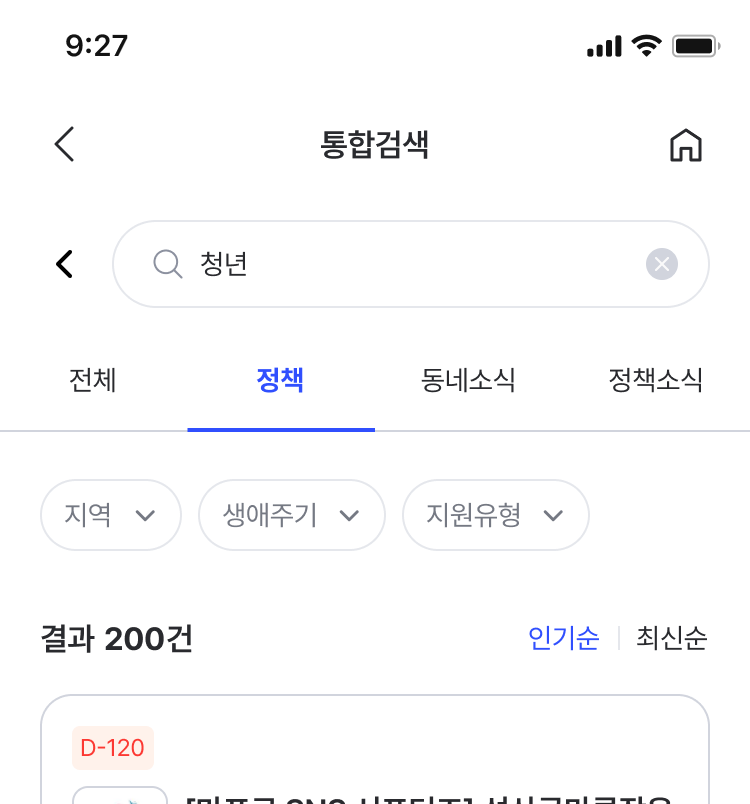Focus the search field containing 청년
This screenshot has width=750, height=804.
[411, 264]
